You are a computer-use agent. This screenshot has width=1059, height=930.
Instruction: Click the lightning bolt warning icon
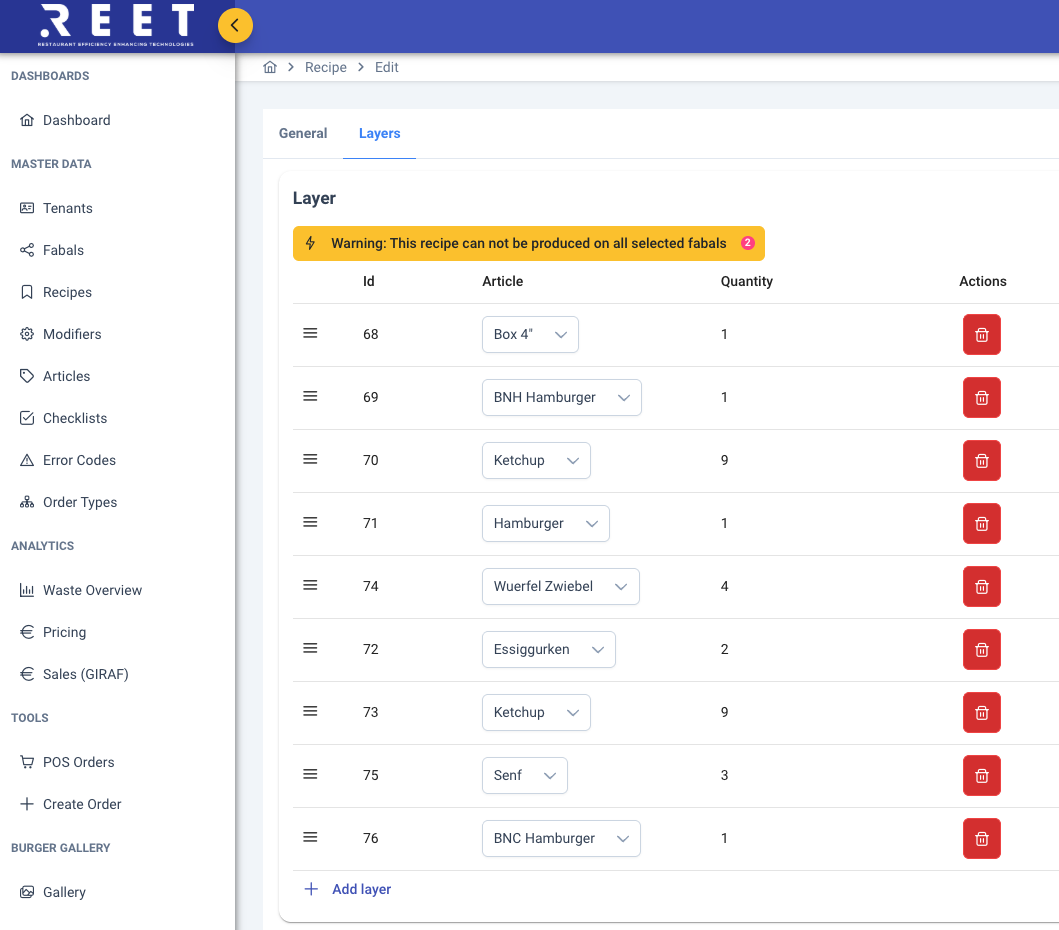click(311, 243)
